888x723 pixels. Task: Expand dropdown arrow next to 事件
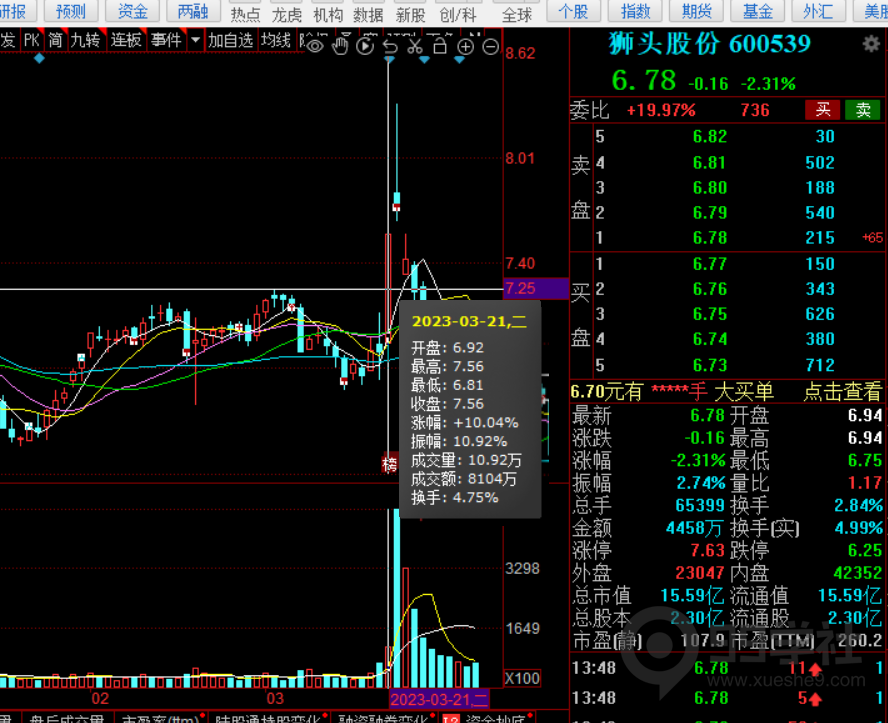[x=195, y=41]
